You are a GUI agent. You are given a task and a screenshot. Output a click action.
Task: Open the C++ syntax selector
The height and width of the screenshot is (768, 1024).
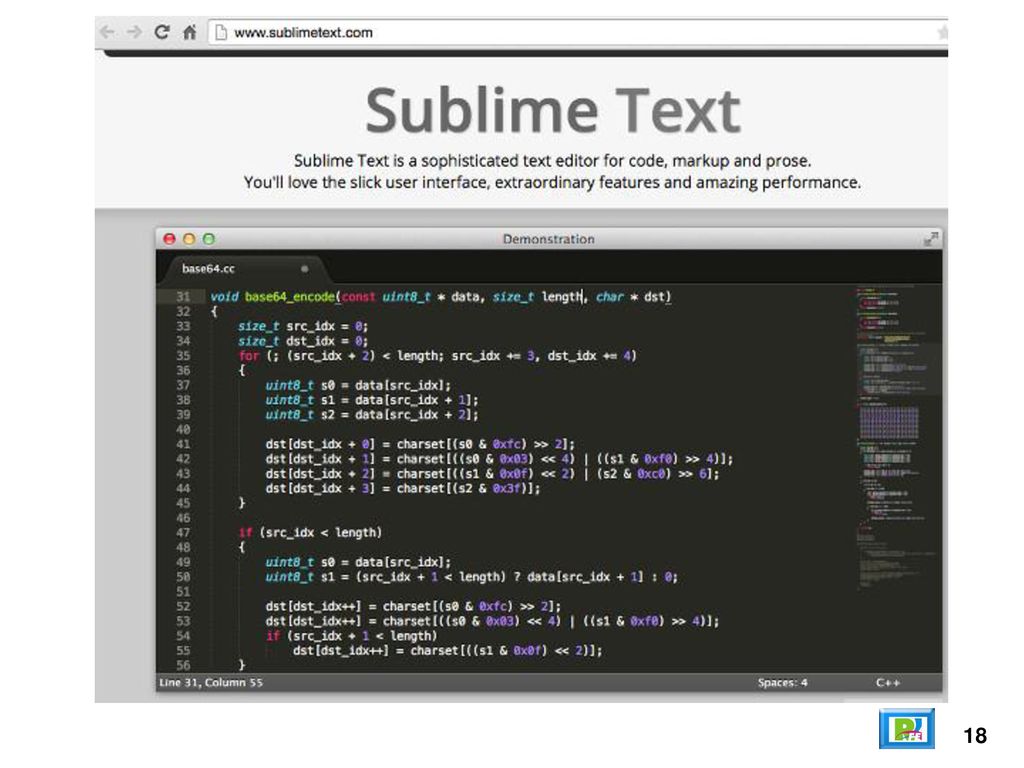click(x=888, y=682)
